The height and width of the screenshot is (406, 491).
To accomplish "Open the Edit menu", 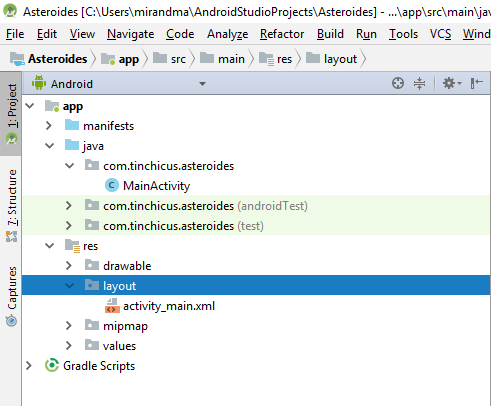I will [47, 34].
